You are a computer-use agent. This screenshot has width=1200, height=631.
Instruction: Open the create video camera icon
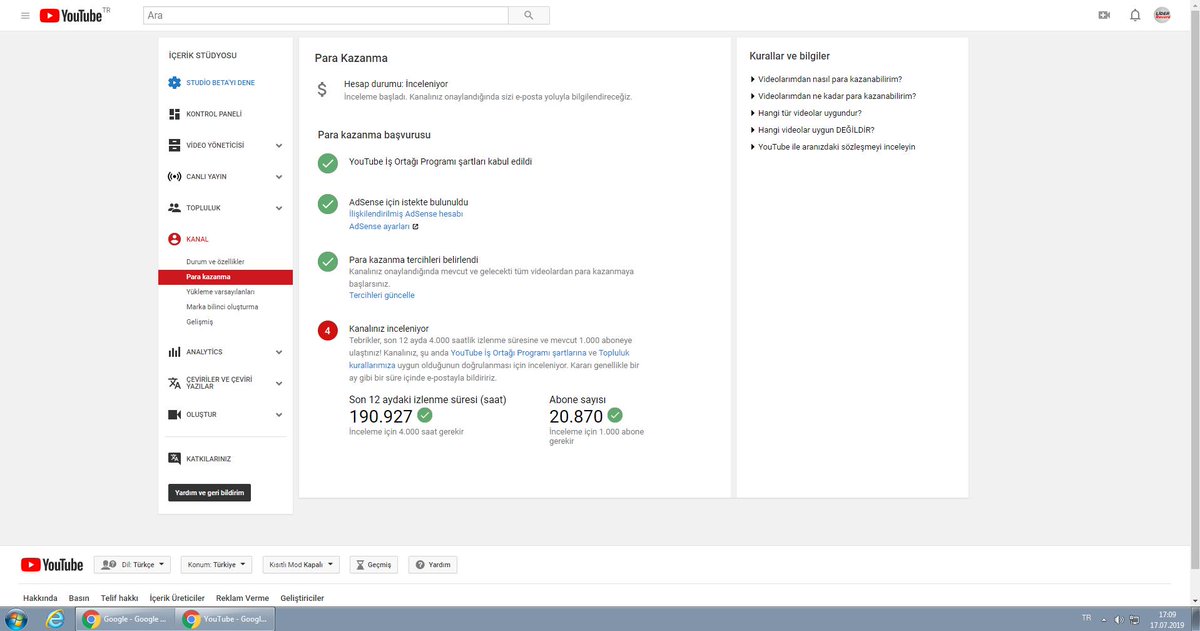click(x=1104, y=15)
